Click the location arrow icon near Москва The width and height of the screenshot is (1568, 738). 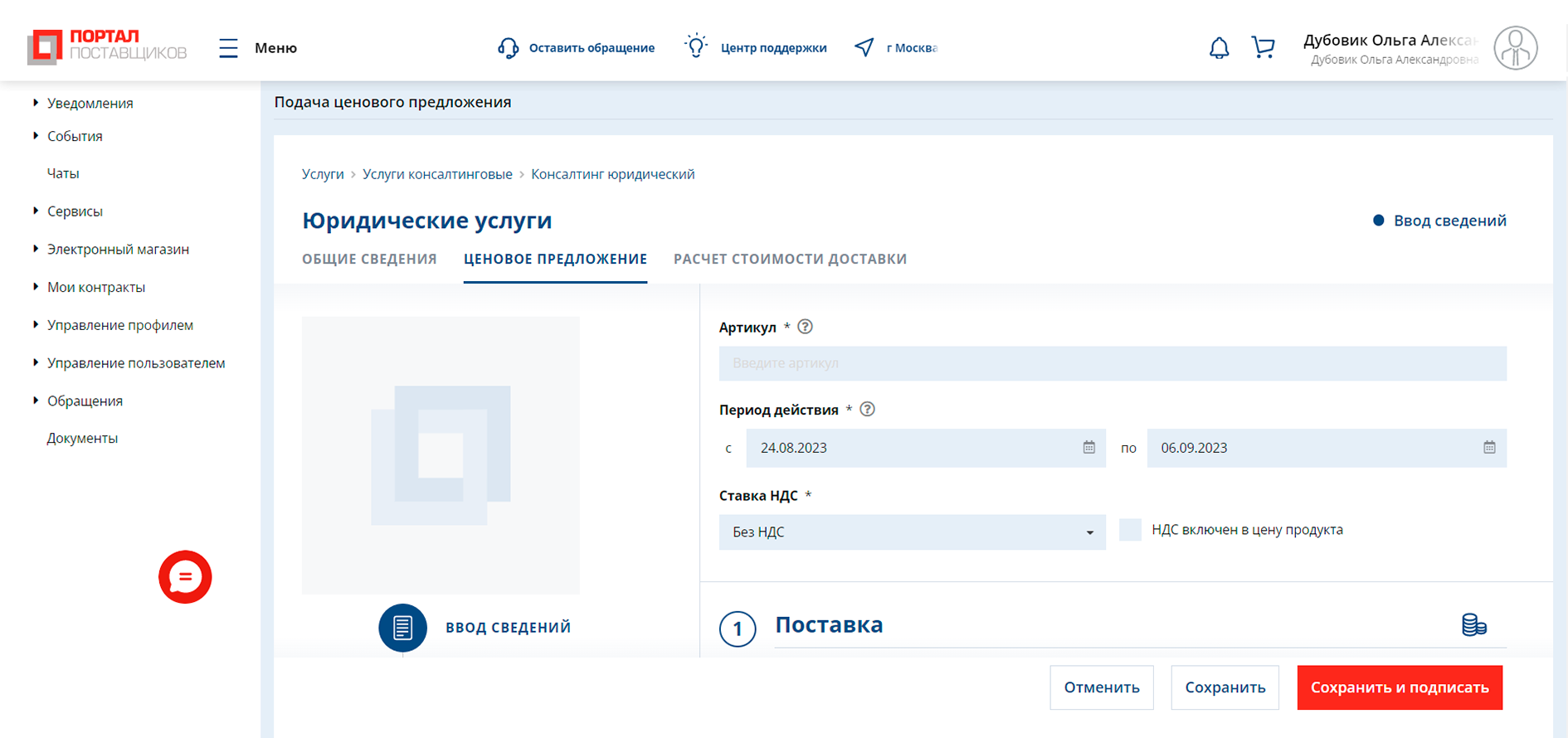click(x=864, y=47)
